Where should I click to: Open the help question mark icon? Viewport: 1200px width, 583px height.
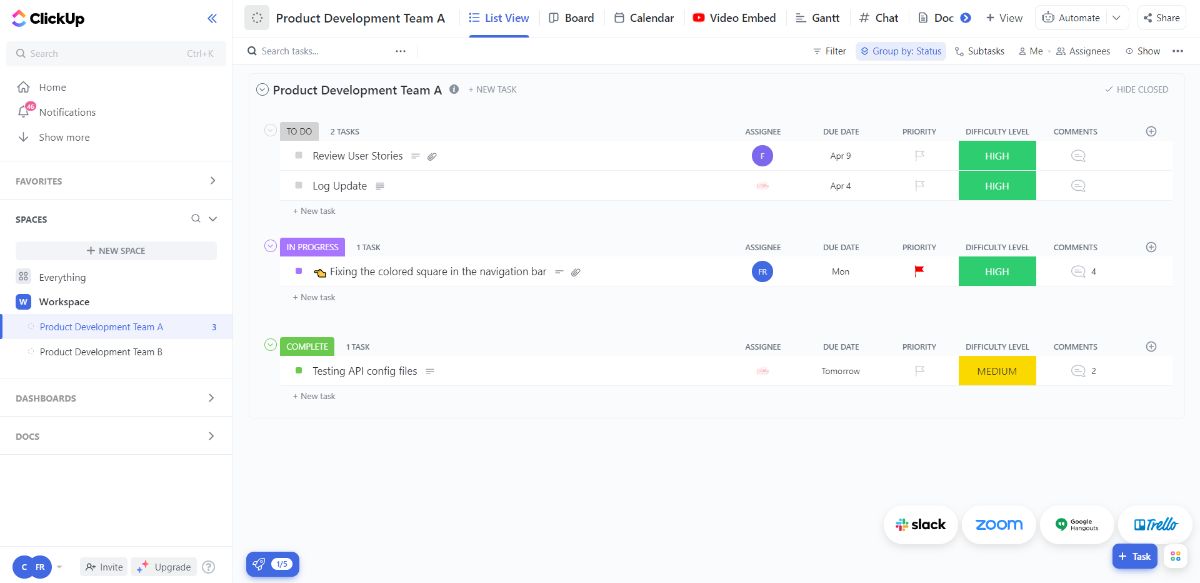208,567
